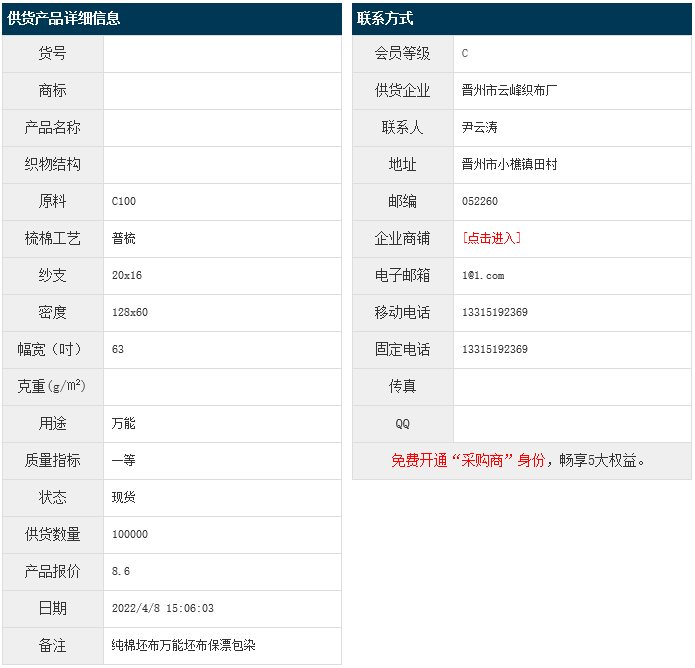Click the remark text 纯棉坯布万能坯布保漂包染
The width and height of the screenshot is (695, 668).
click(184, 645)
